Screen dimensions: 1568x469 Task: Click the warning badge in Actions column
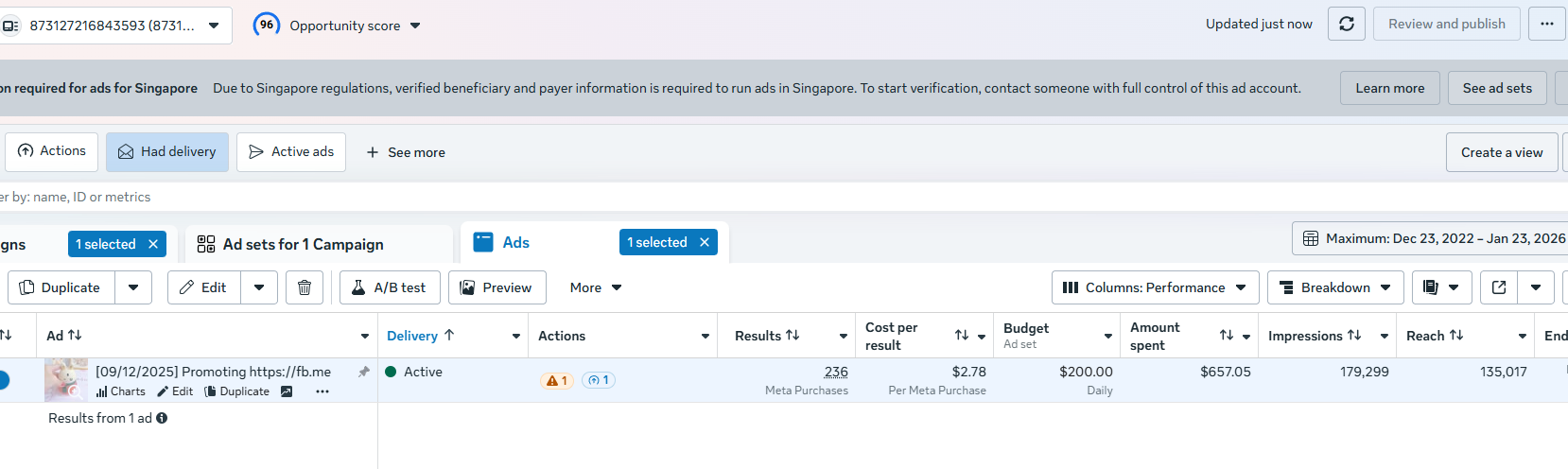tap(556, 380)
